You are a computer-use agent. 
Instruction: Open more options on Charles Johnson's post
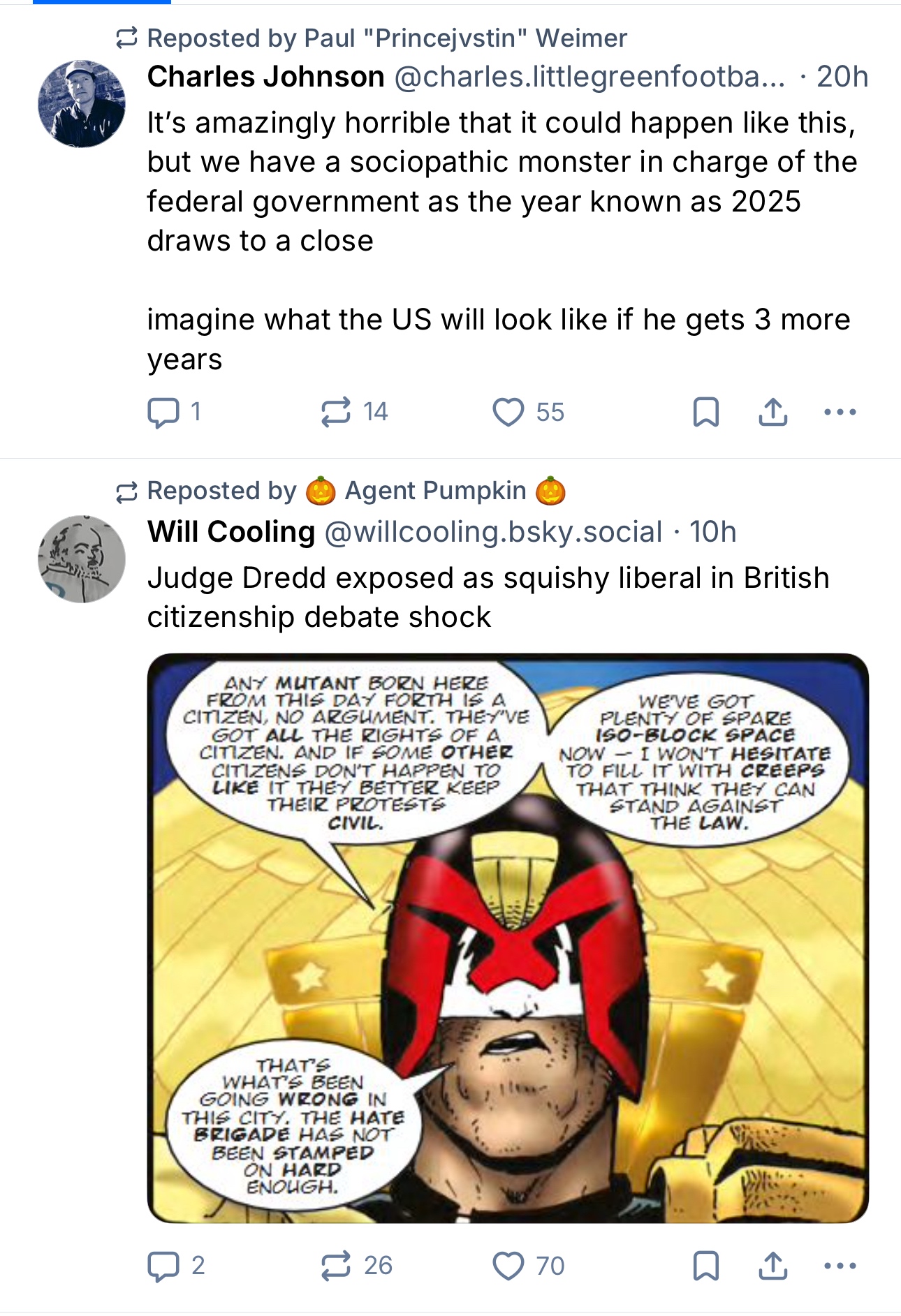pyautogui.click(x=840, y=412)
